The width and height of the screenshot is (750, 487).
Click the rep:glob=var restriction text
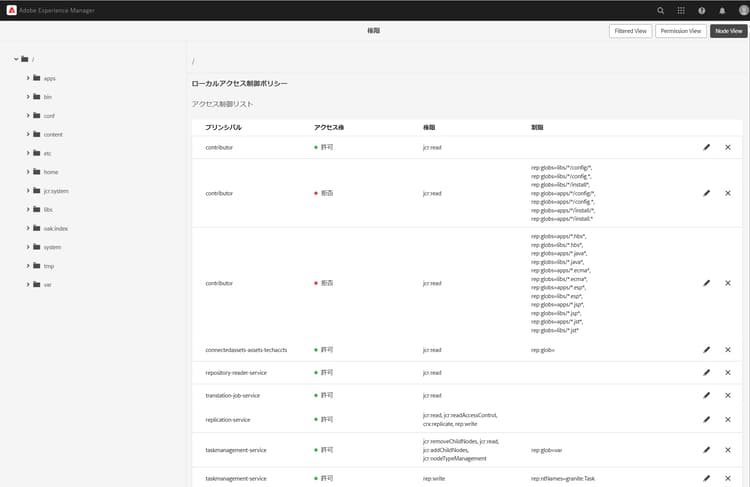(546, 451)
